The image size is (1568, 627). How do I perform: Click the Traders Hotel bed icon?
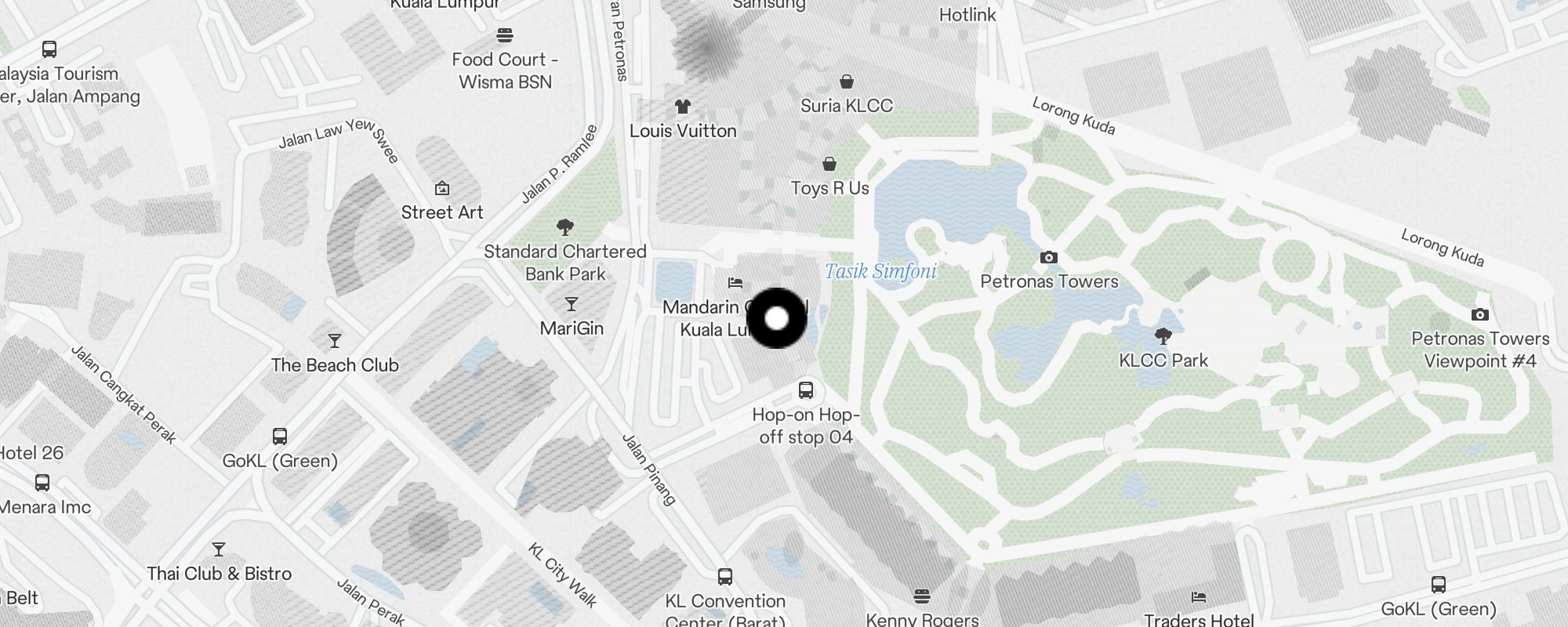coord(1199,596)
